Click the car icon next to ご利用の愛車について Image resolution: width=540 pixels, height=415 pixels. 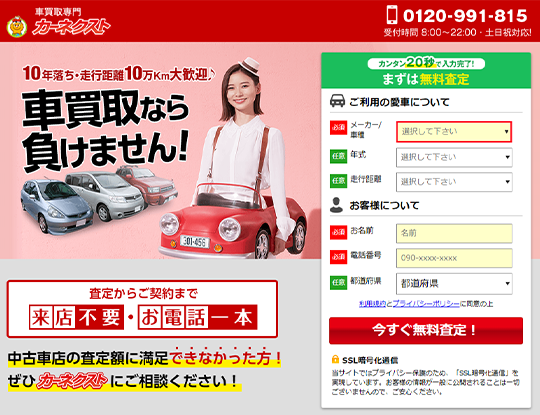337,101
